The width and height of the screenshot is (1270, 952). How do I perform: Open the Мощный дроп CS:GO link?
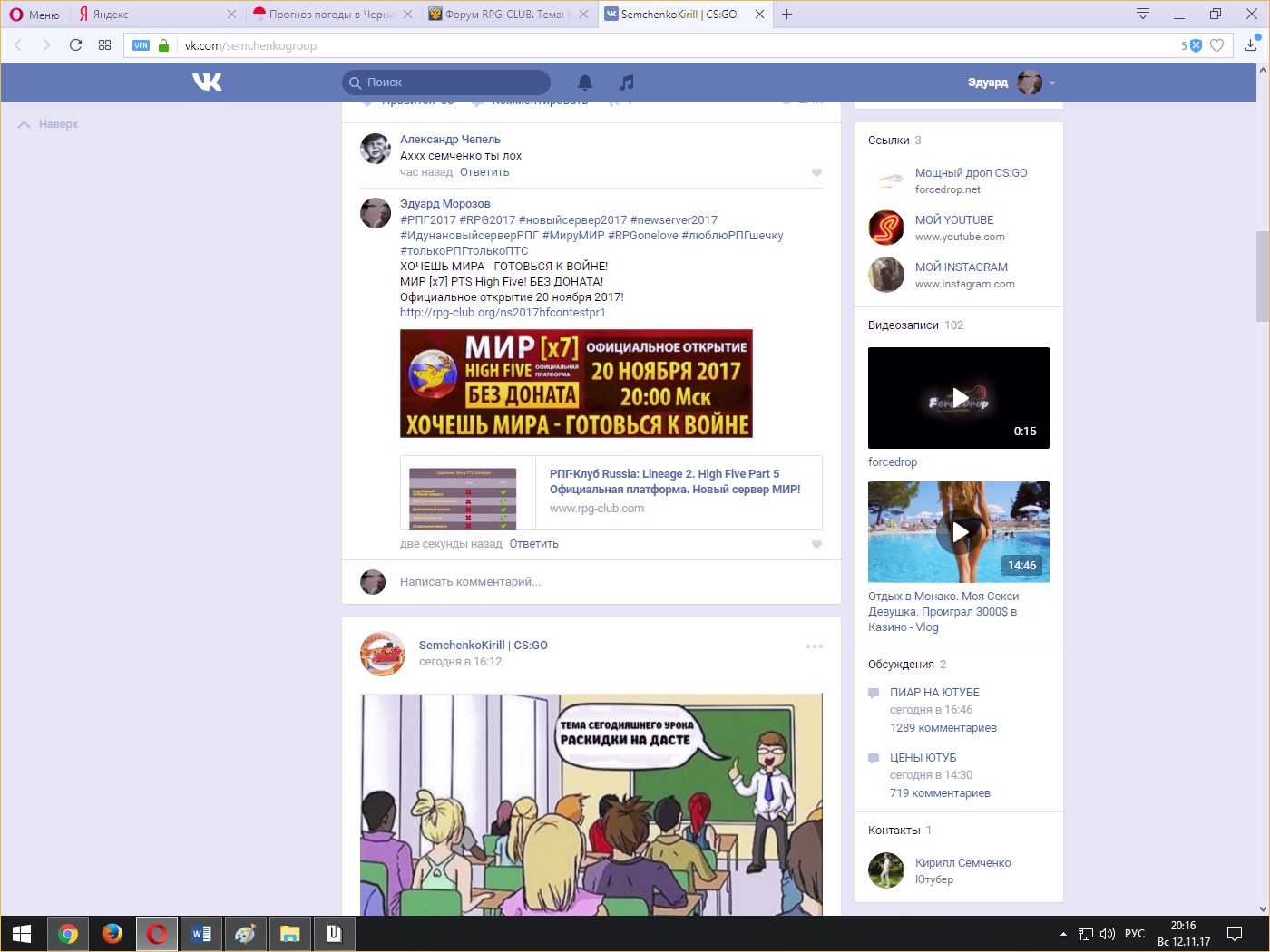click(971, 173)
